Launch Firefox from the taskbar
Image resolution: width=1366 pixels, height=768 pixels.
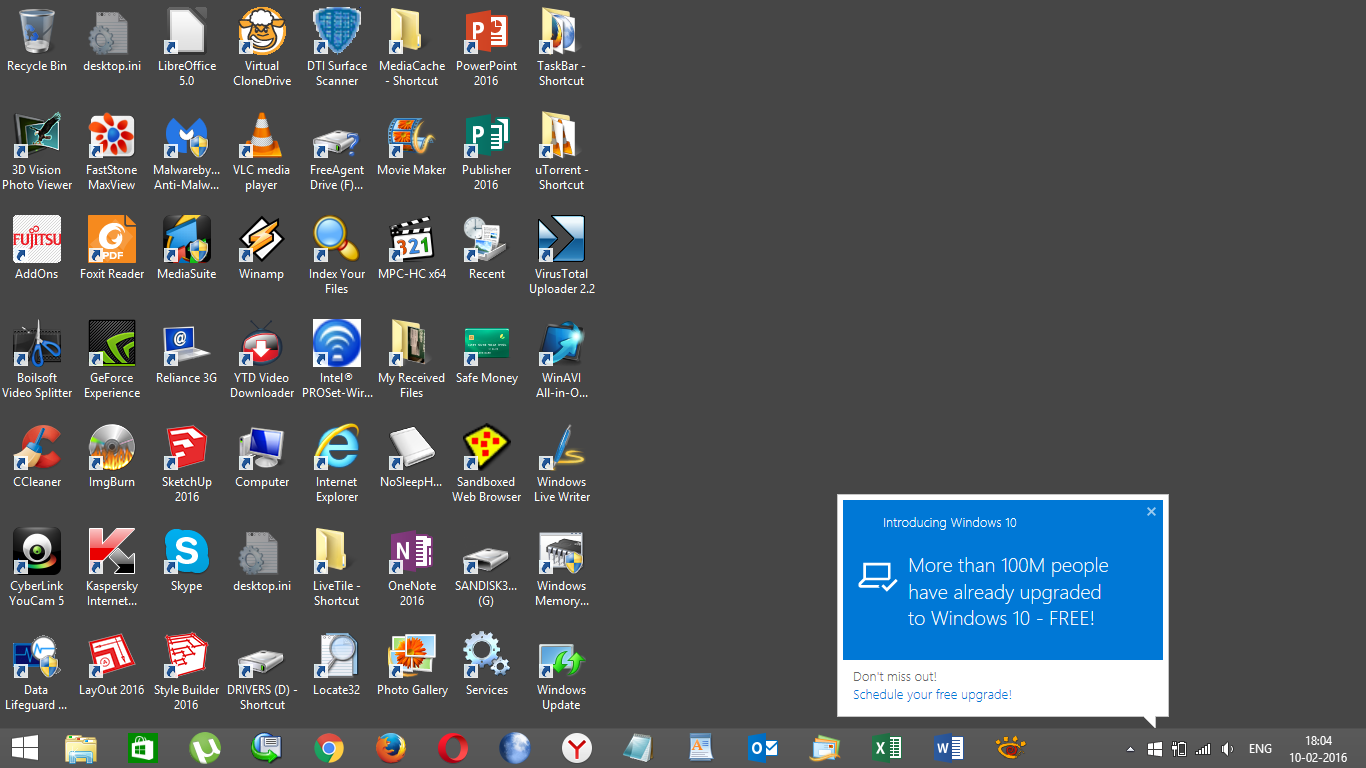391,748
